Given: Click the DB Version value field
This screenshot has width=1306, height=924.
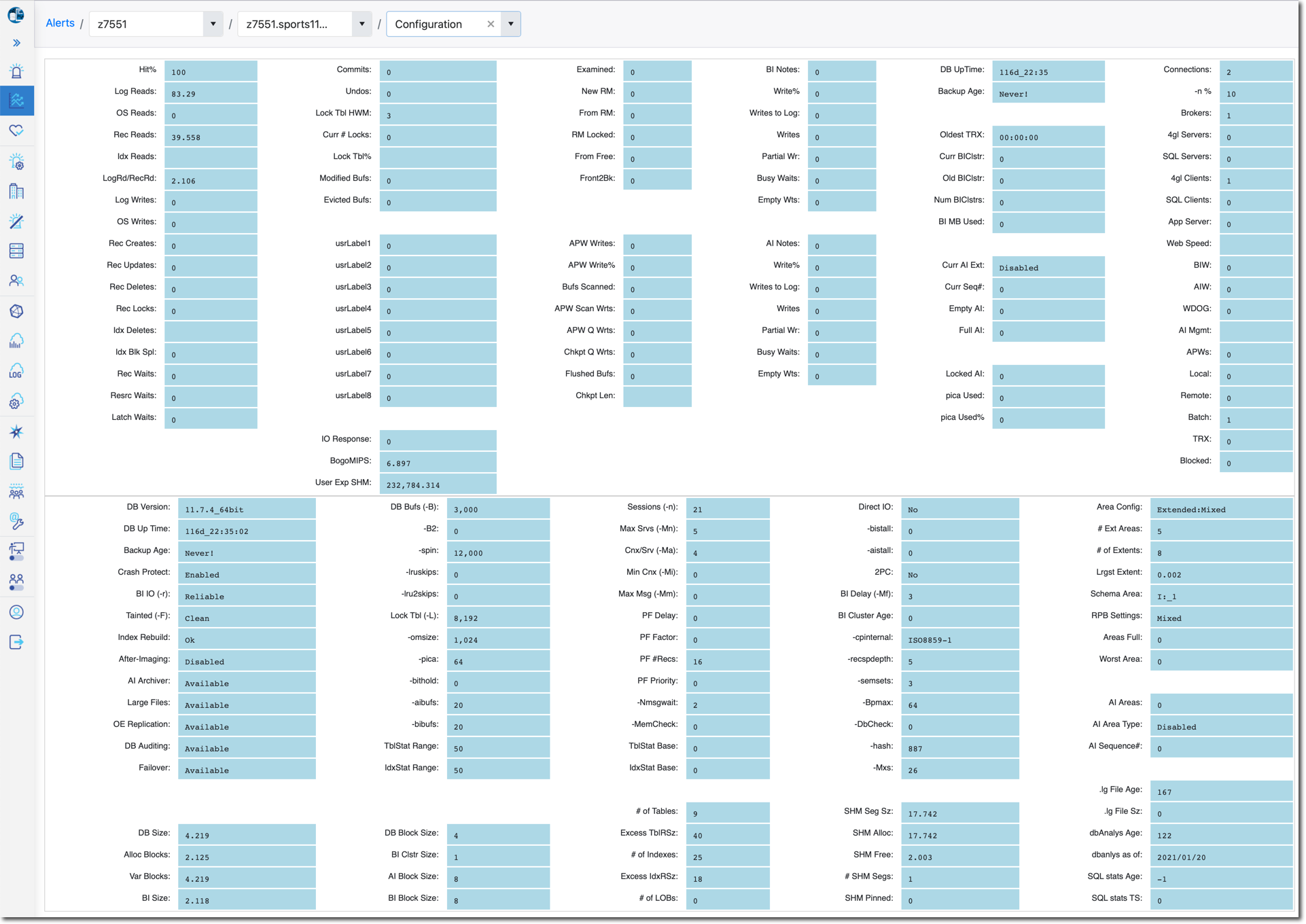Looking at the screenshot, I should (246, 510).
